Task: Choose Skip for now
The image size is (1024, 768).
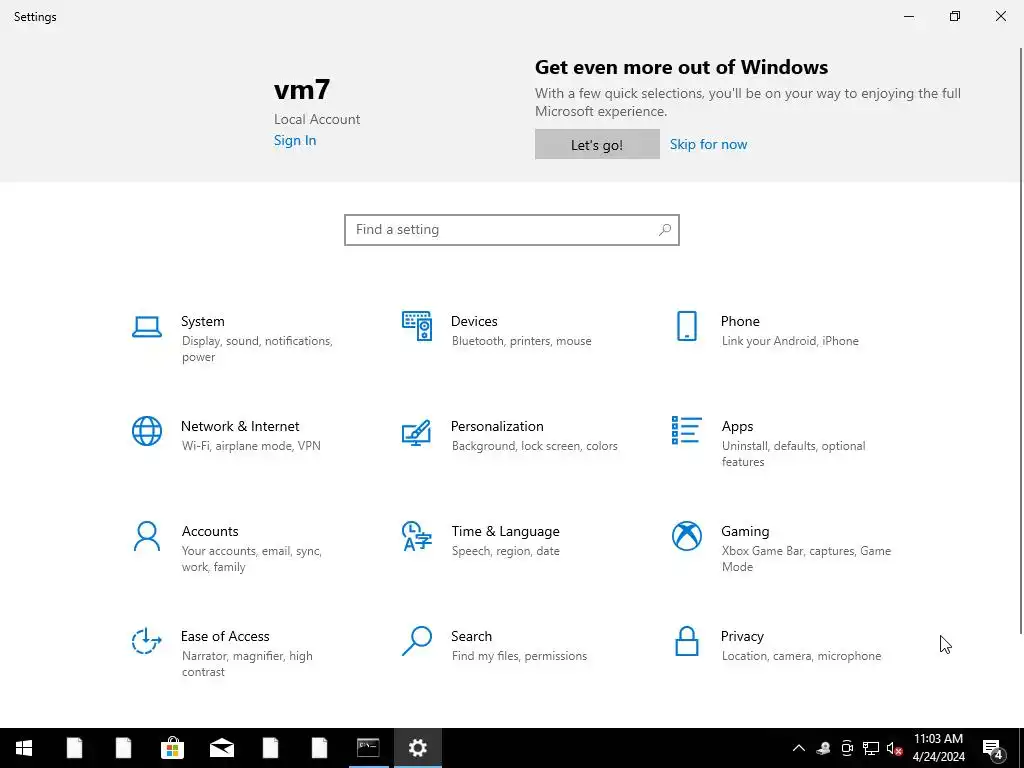Action: click(708, 144)
